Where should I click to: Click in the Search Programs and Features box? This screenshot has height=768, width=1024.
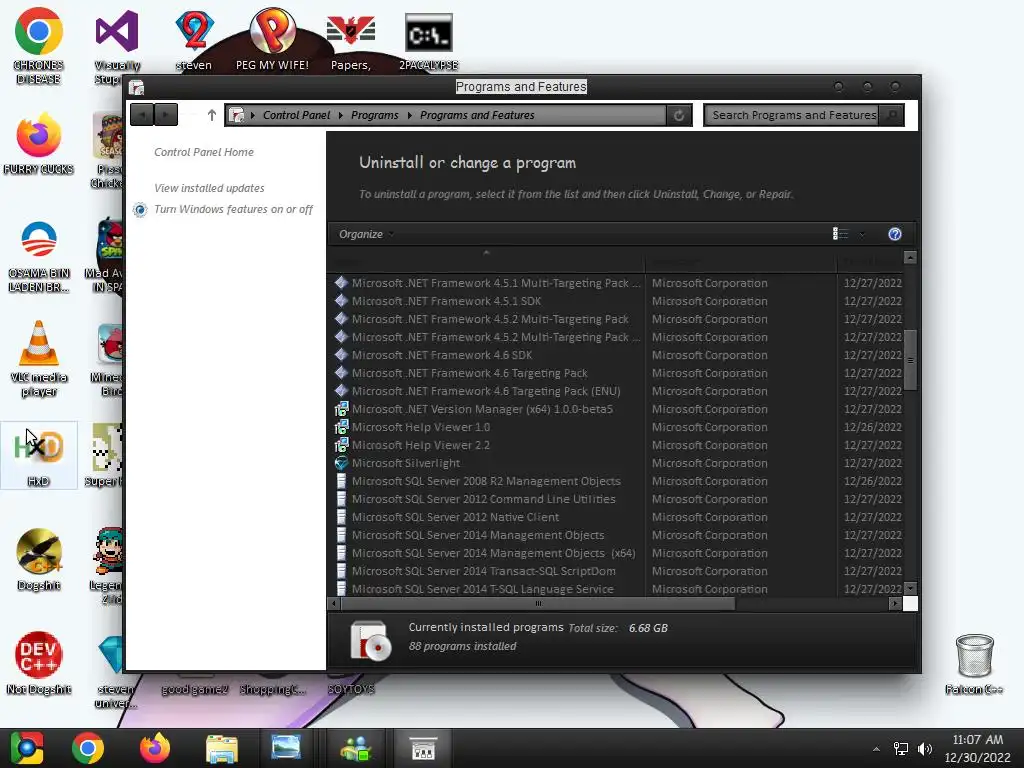tap(793, 115)
